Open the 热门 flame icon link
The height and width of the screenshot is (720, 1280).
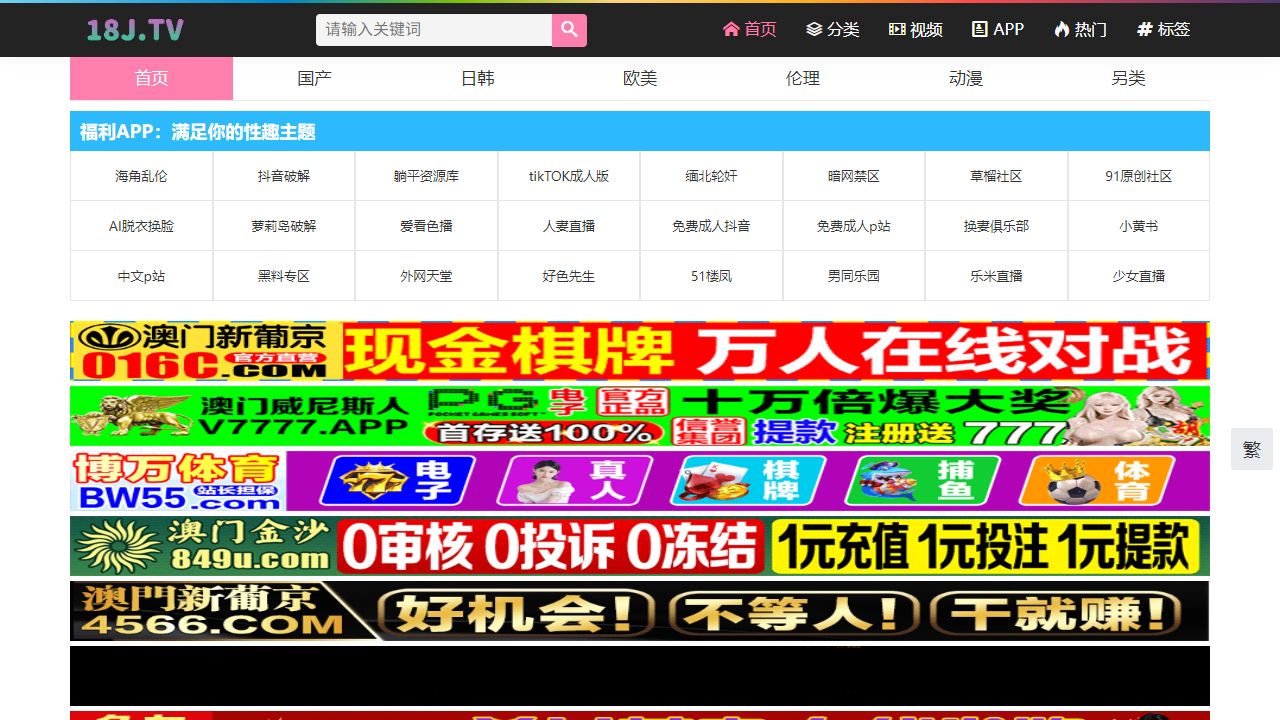pos(1080,29)
